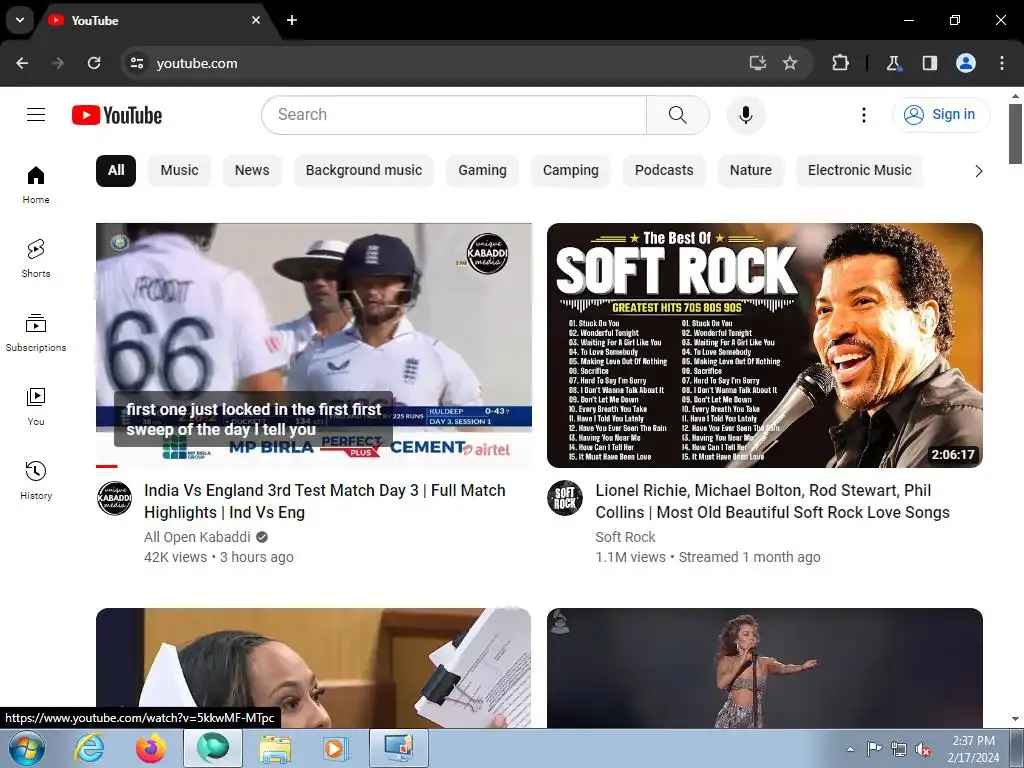Open the YouTube hamburger guide menu
Screen dimensions: 1024x768
[36, 115]
